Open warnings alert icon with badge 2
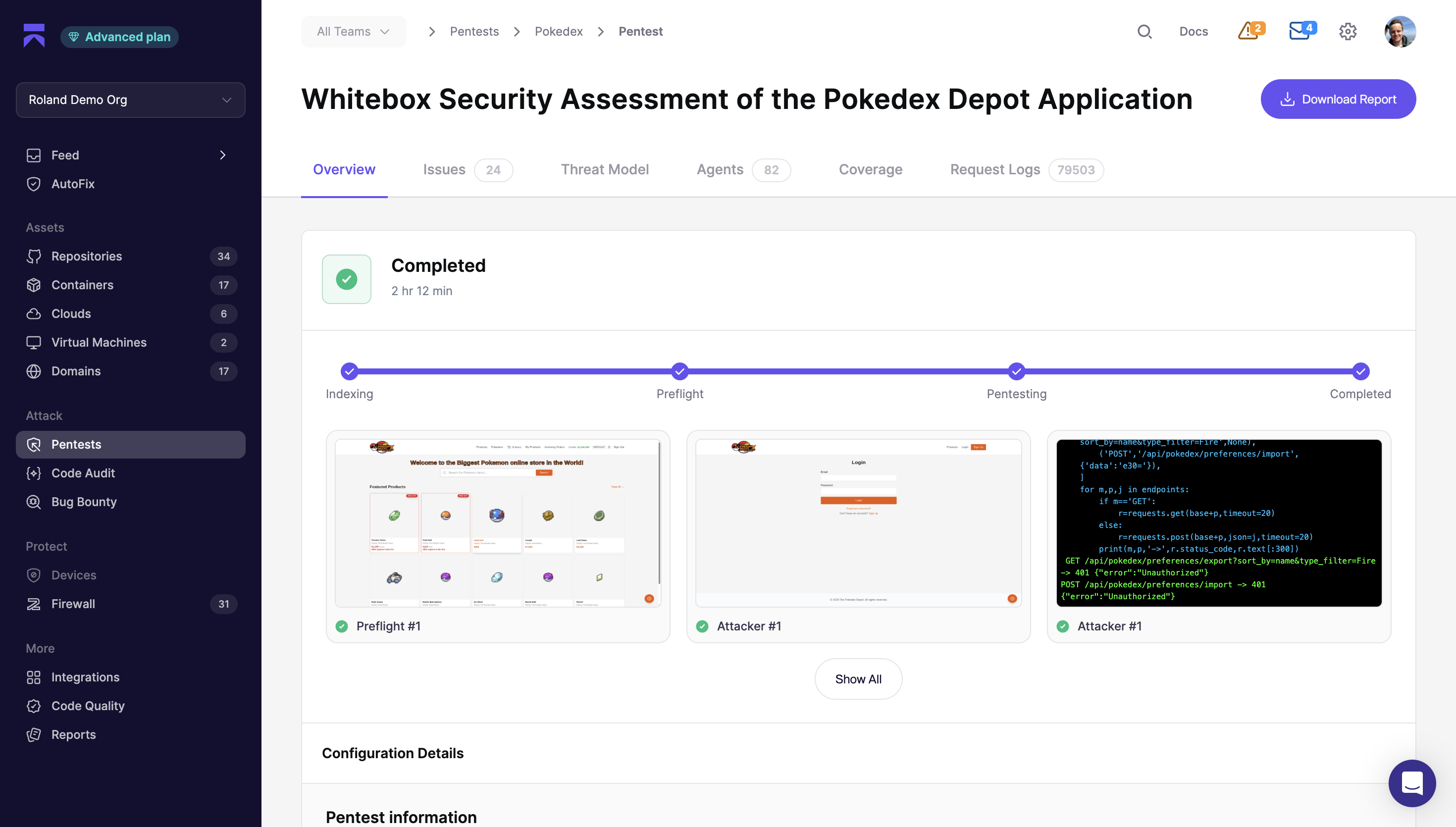Viewport: 1456px width, 827px height. click(1251, 30)
